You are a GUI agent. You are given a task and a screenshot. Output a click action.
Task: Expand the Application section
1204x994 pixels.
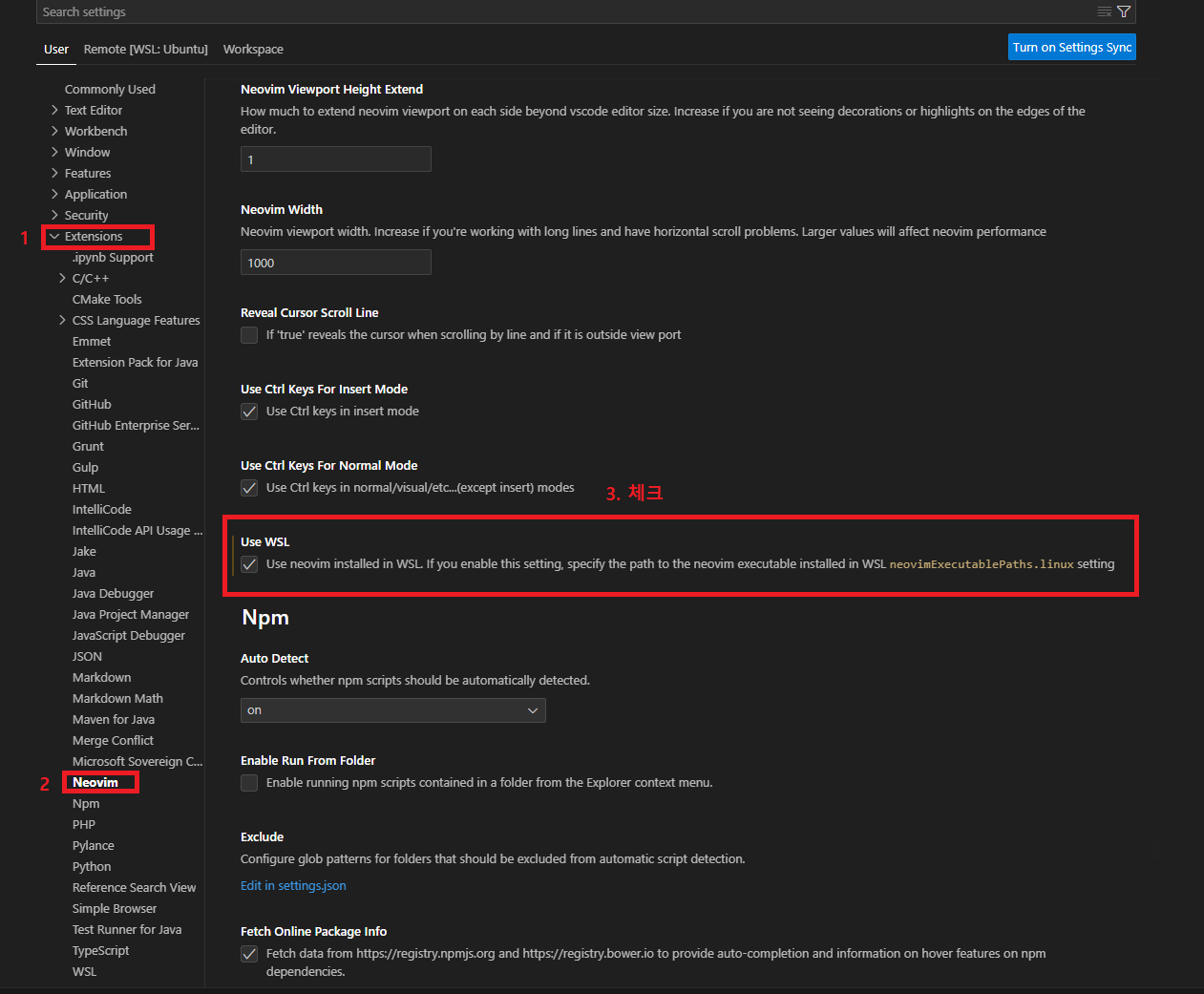(54, 194)
